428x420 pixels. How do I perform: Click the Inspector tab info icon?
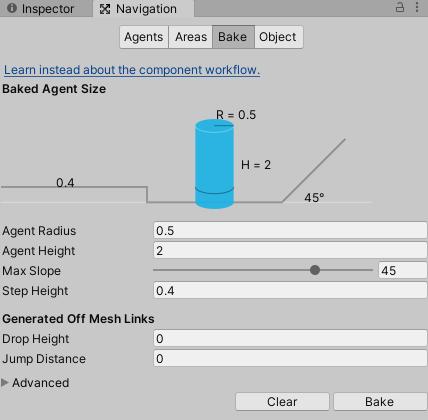(12, 8)
